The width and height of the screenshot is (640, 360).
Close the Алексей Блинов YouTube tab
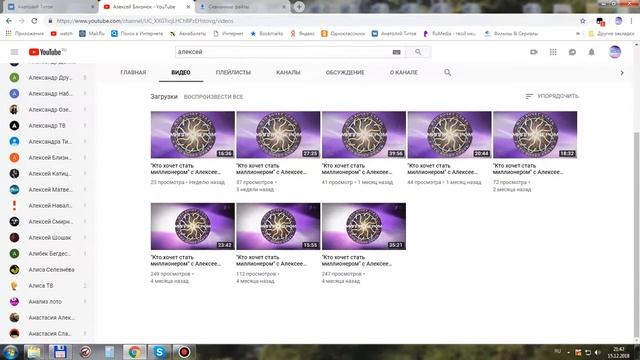click(x=189, y=7)
